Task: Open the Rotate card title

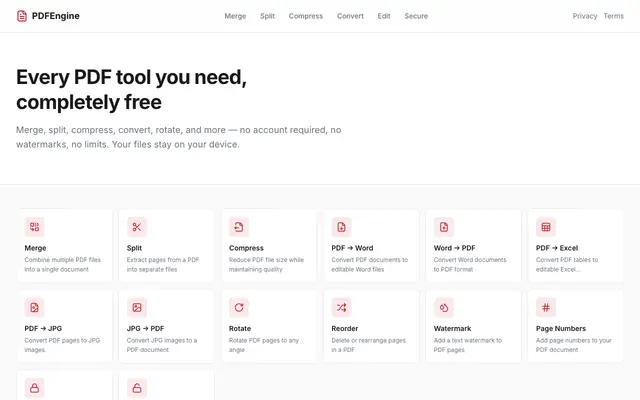Action: point(240,328)
